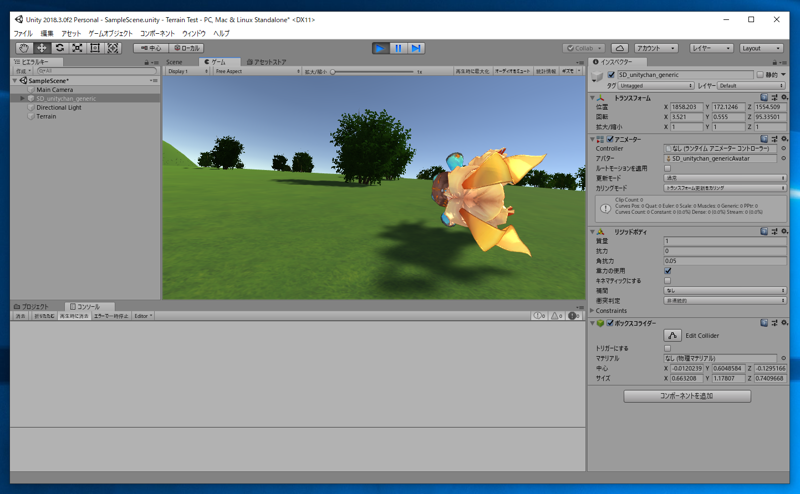Open the Box Collider gear menu
This screenshot has height=494, width=800.
click(784, 323)
